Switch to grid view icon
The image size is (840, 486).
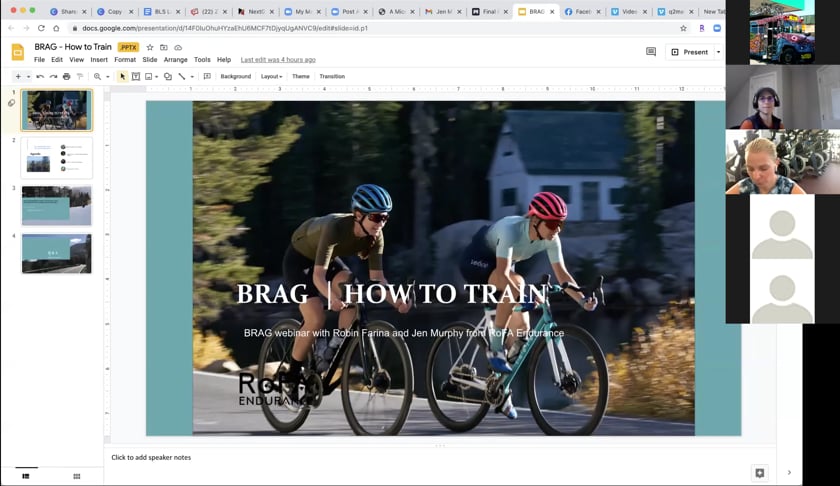tap(77, 476)
